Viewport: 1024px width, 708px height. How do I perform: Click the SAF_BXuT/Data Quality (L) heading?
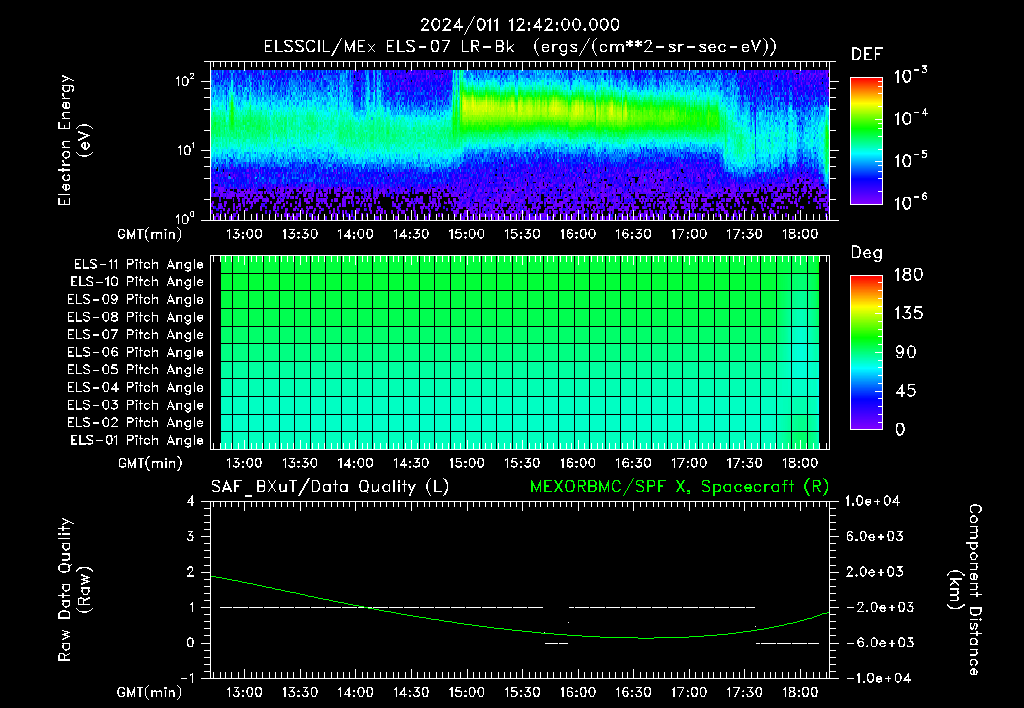(330, 487)
